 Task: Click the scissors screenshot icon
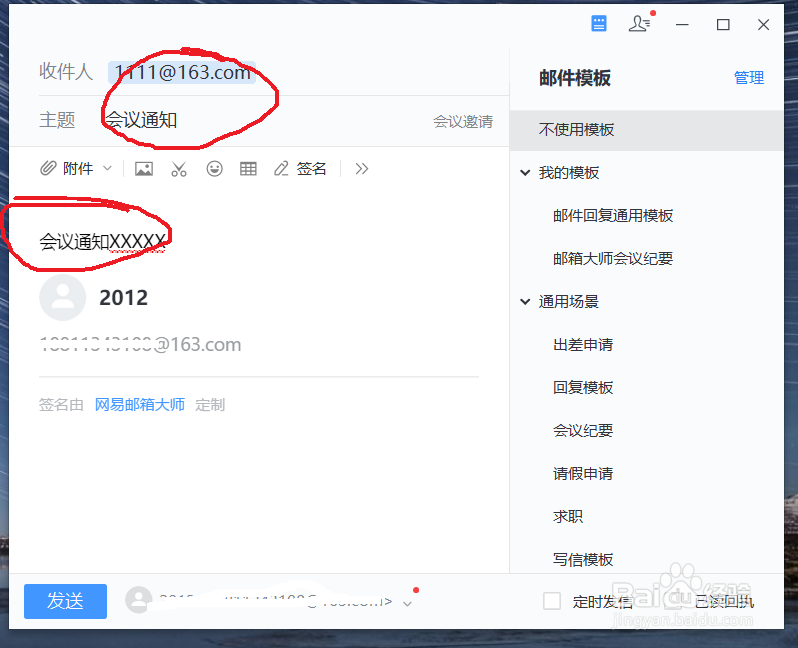coord(179,168)
